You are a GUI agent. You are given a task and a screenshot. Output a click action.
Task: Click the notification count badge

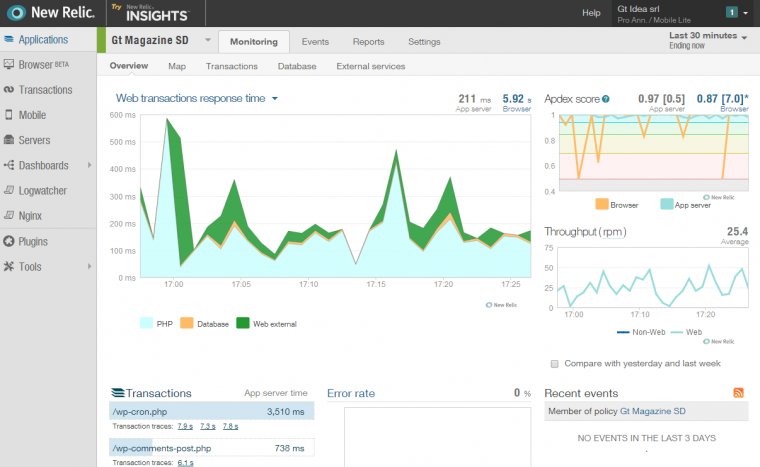732,12
